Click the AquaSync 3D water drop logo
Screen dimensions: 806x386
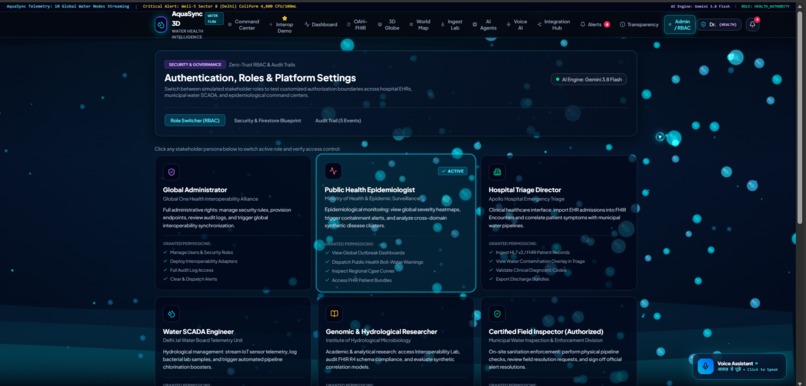click(x=161, y=24)
